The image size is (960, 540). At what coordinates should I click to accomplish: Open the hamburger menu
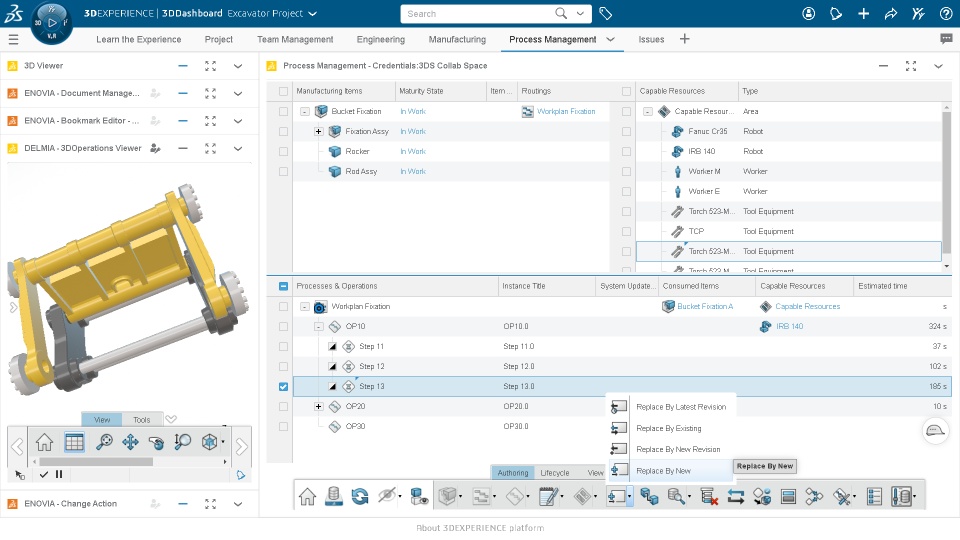tap(13, 39)
